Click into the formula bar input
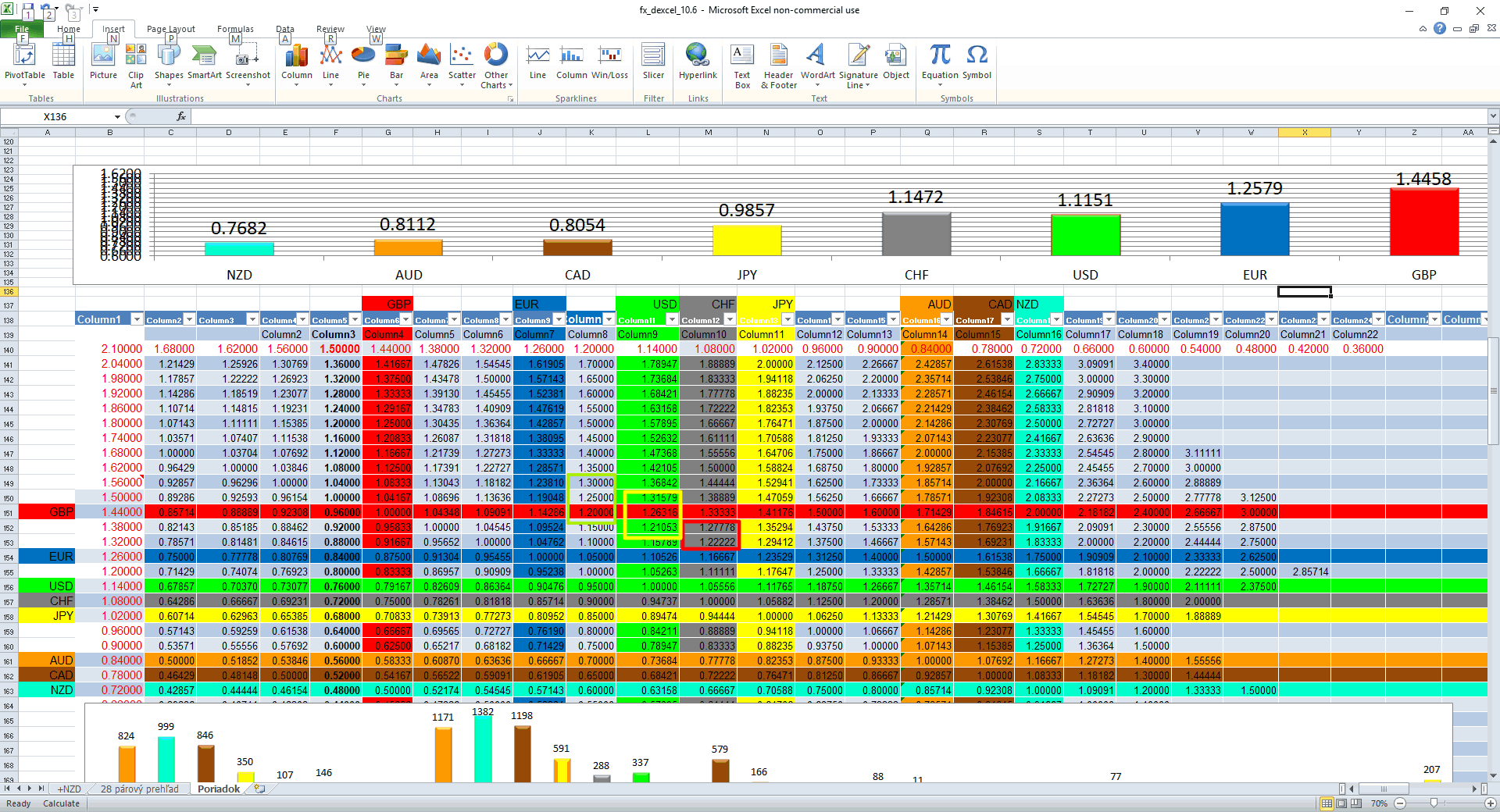The height and width of the screenshot is (812, 1500). point(838,116)
